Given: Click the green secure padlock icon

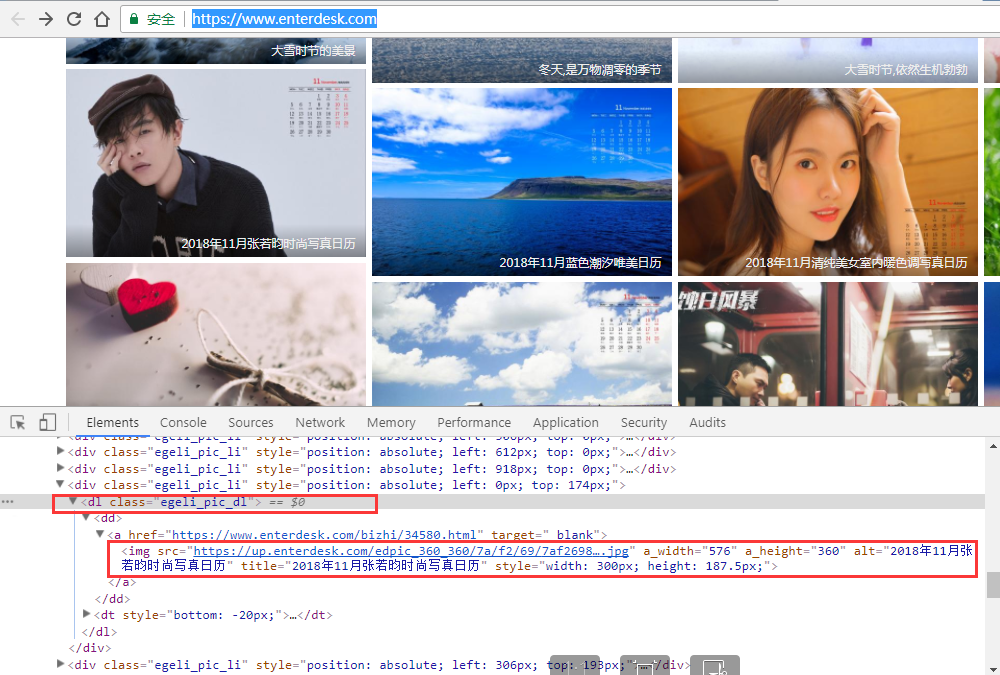Looking at the screenshot, I should point(134,19).
